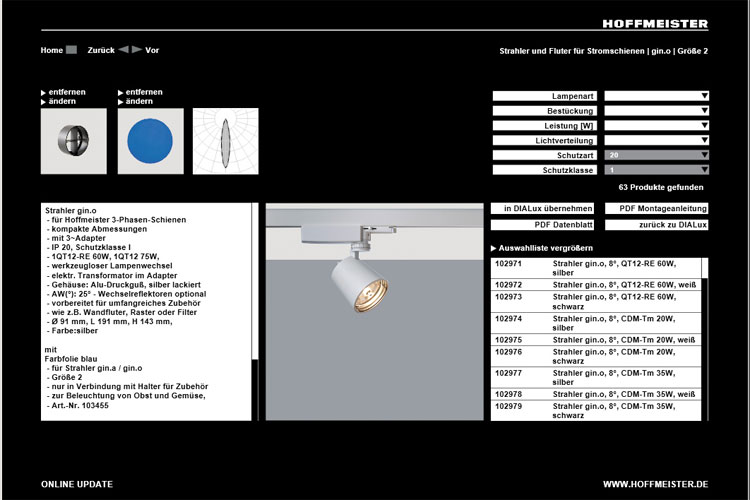This screenshot has width=750, height=500.
Task: Select the filter holder accessory thumbnail
Action: pyautogui.click(x=74, y=141)
